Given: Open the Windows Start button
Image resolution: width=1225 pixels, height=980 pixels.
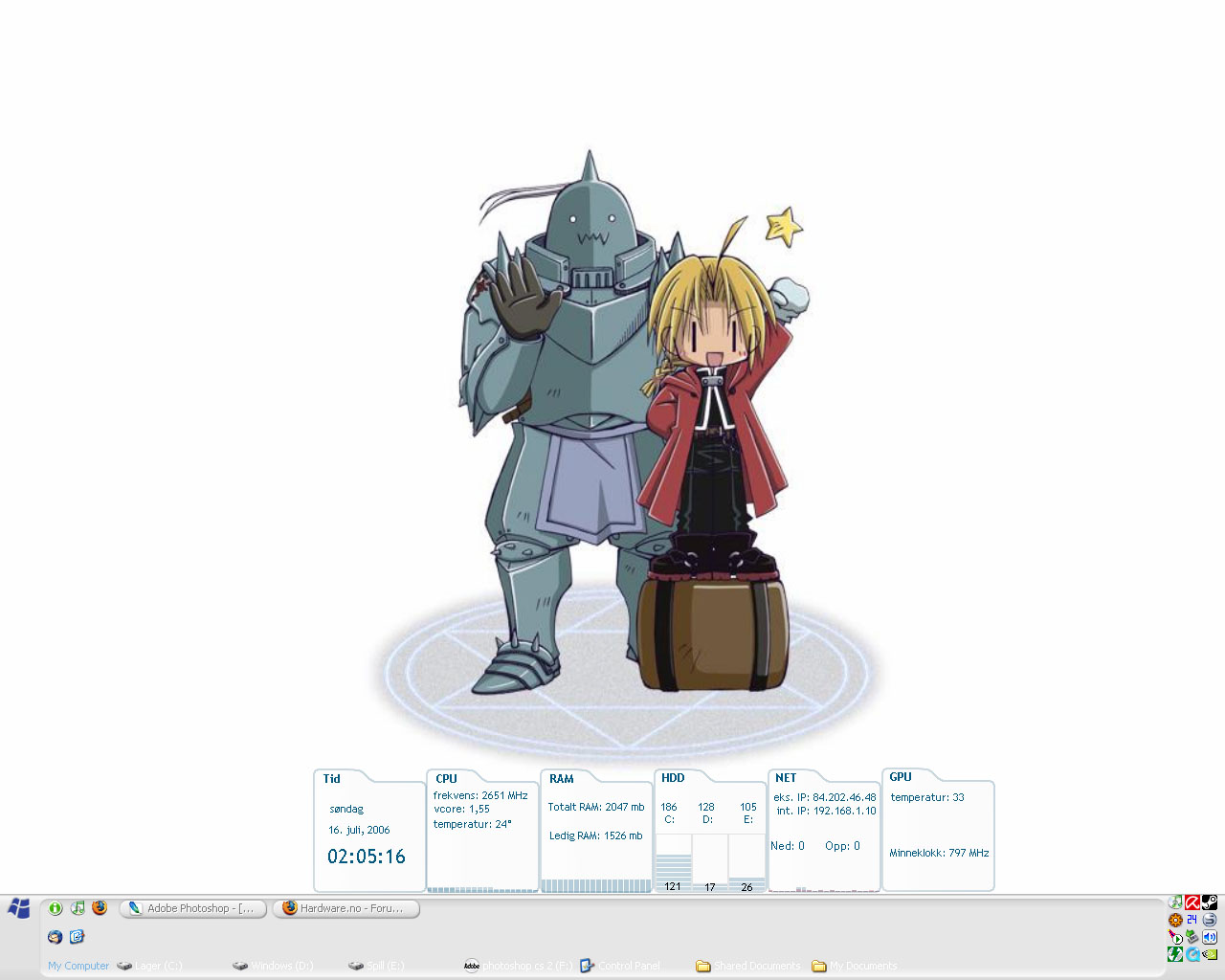Looking at the screenshot, I should coord(18,908).
